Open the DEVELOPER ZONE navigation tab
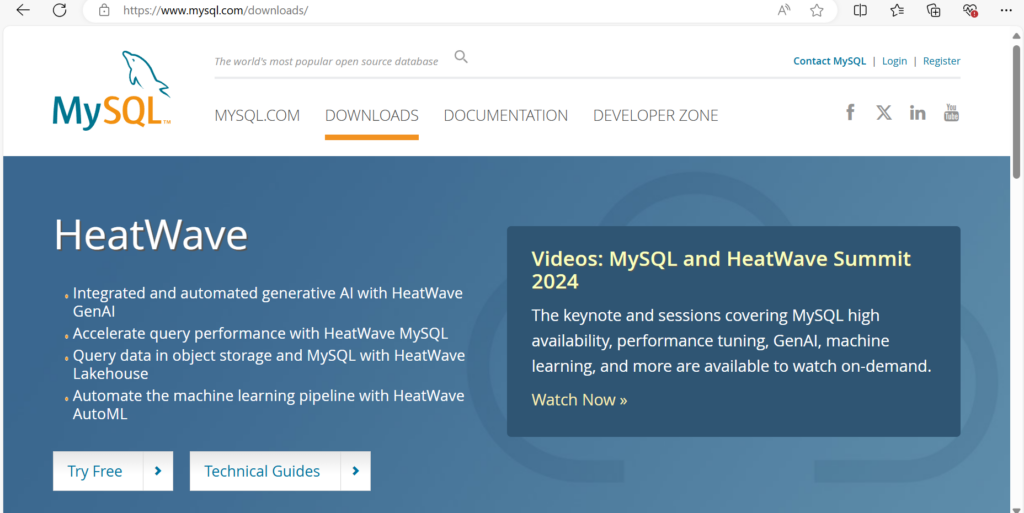 click(x=656, y=116)
